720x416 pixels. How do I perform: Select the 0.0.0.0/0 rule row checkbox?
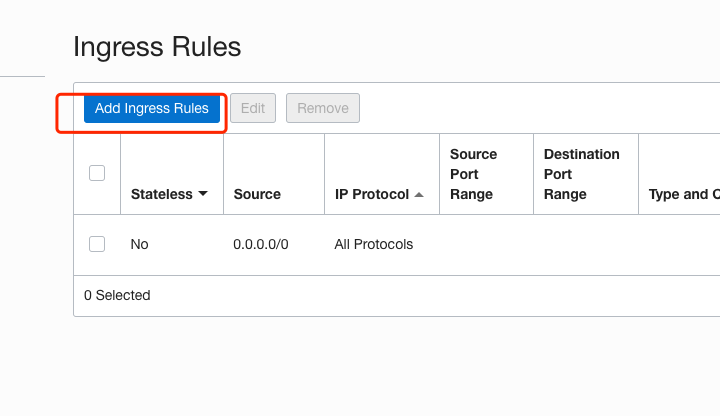[x=97, y=244]
